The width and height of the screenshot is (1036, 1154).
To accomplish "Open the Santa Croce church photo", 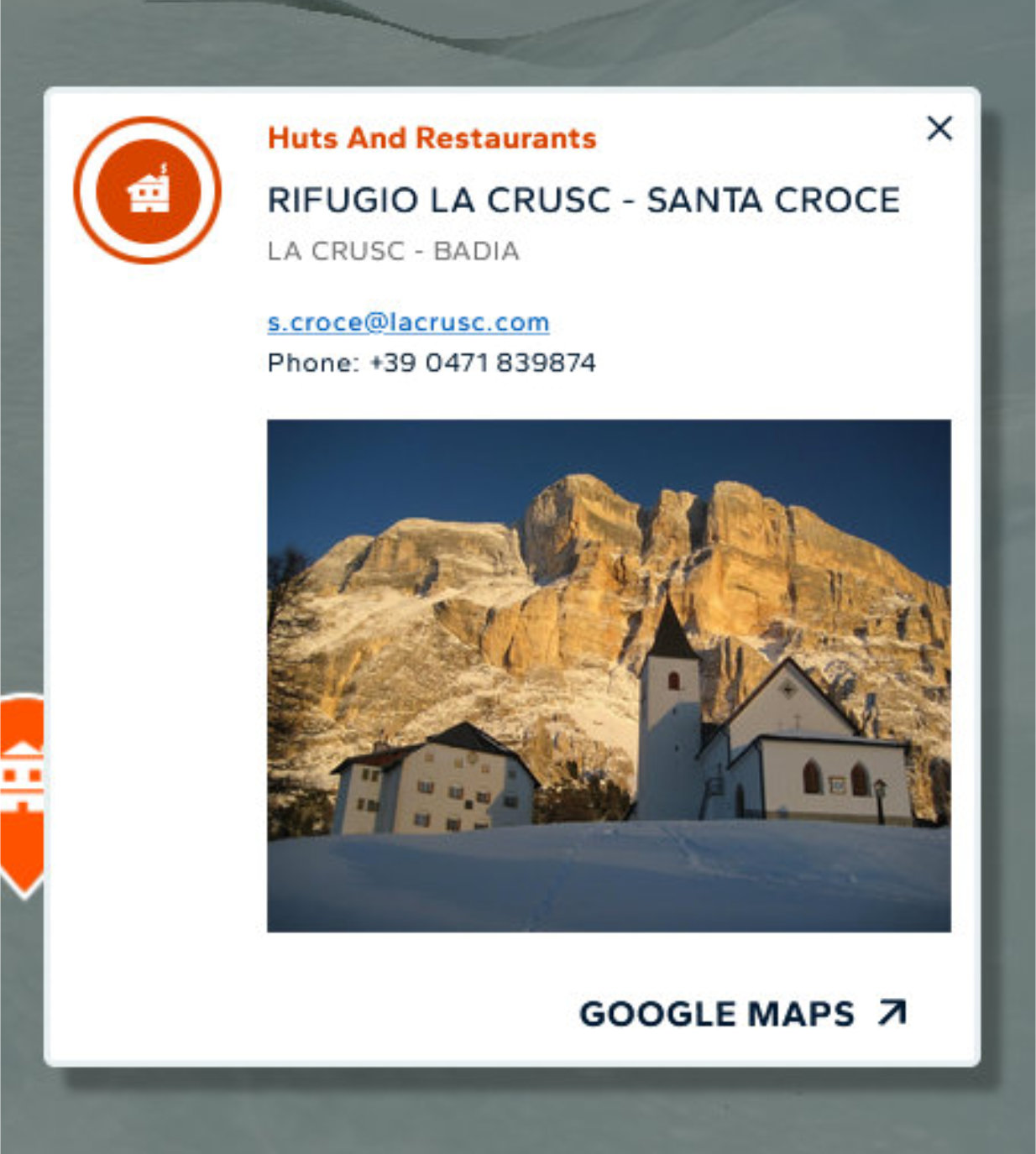I will [609, 676].
